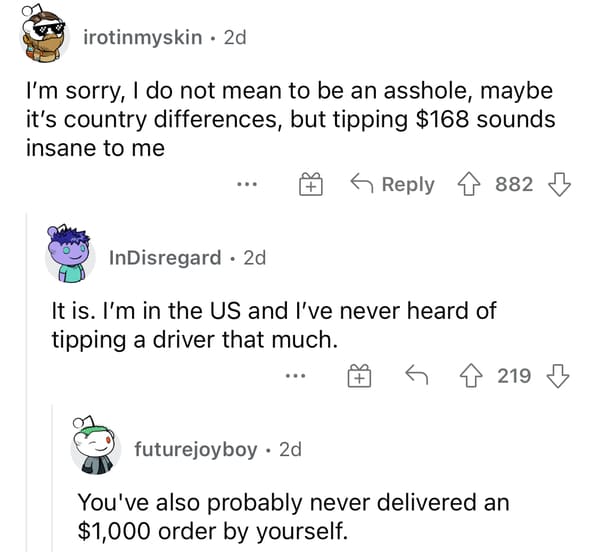Open more options for InDisregard's comment
This screenshot has height=552, width=599.
[296, 376]
